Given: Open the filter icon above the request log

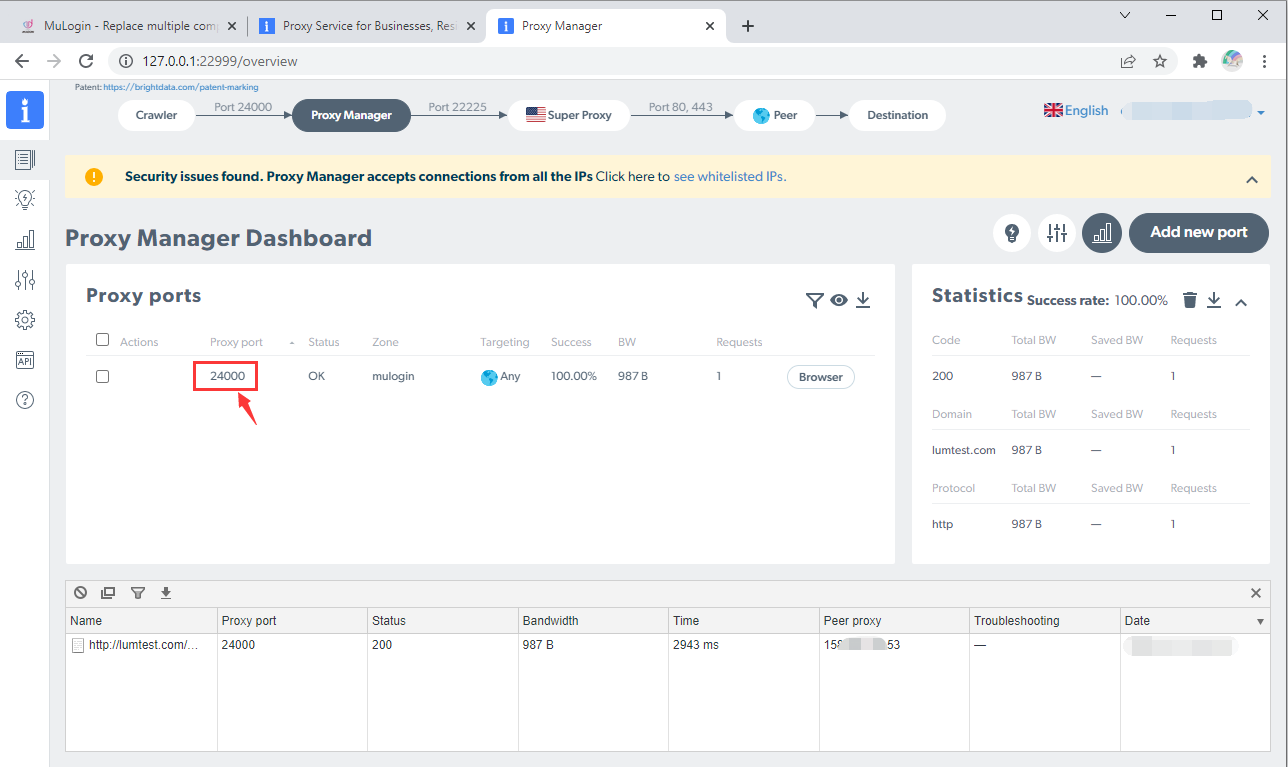Looking at the screenshot, I should click(138, 592).
